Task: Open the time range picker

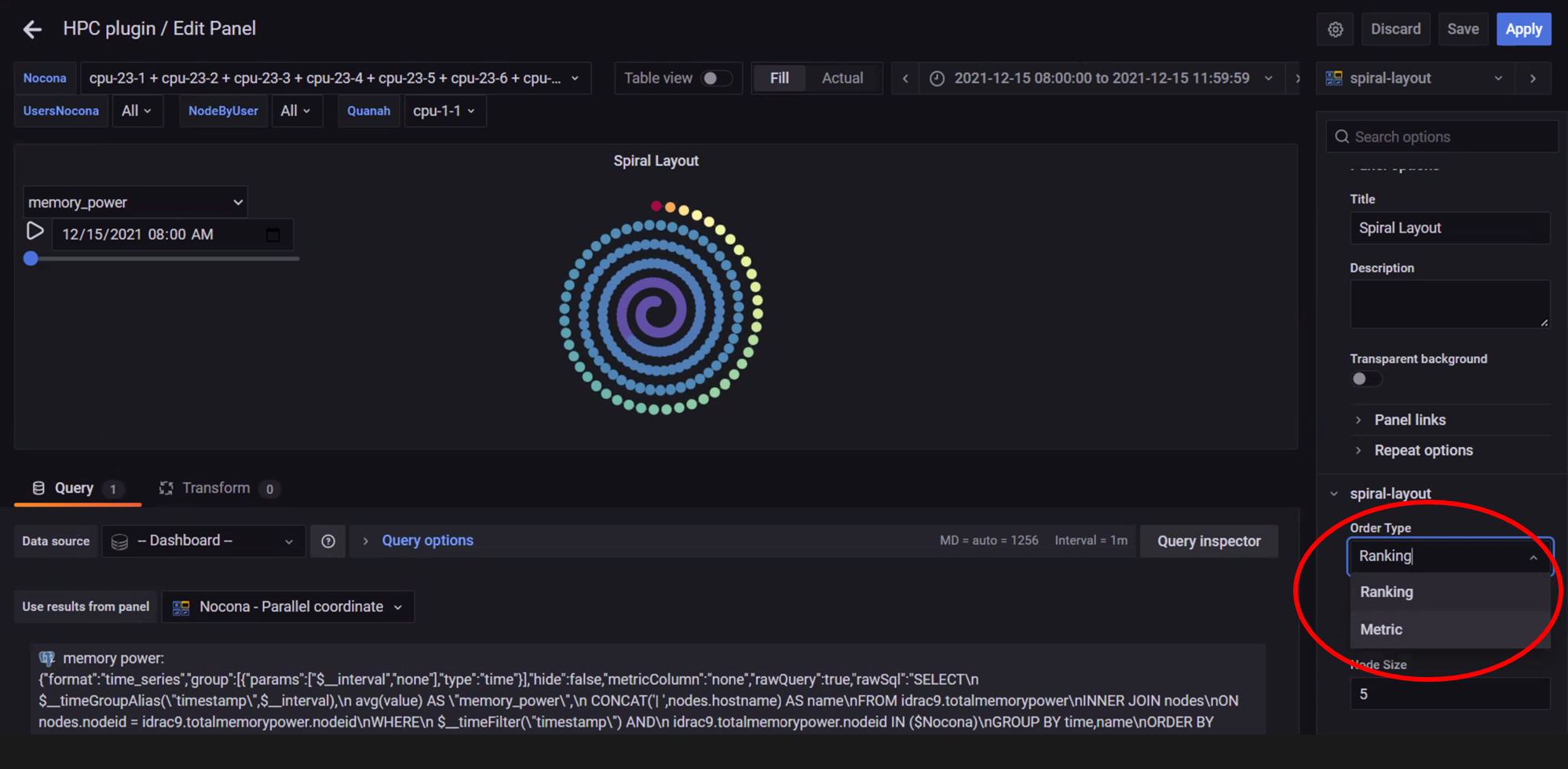Action: point(1101,79)
